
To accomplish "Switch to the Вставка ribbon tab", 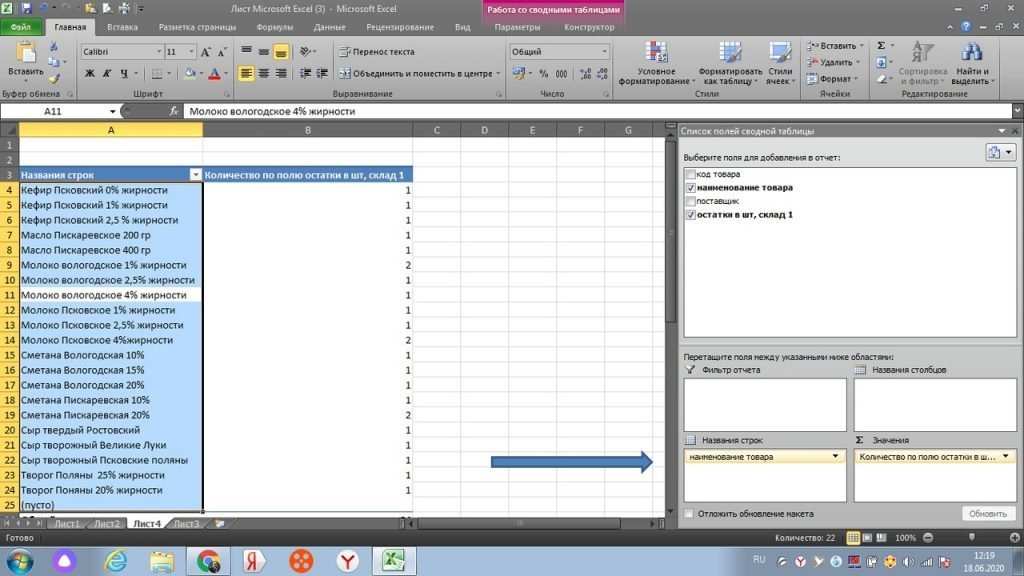I will tap(122, 27).
